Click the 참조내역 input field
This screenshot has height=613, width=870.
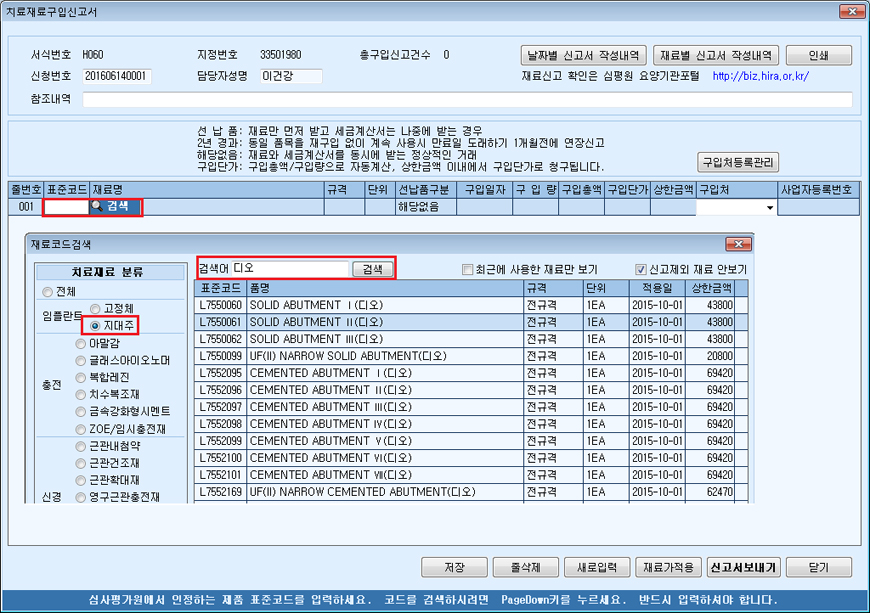[467, 100]
